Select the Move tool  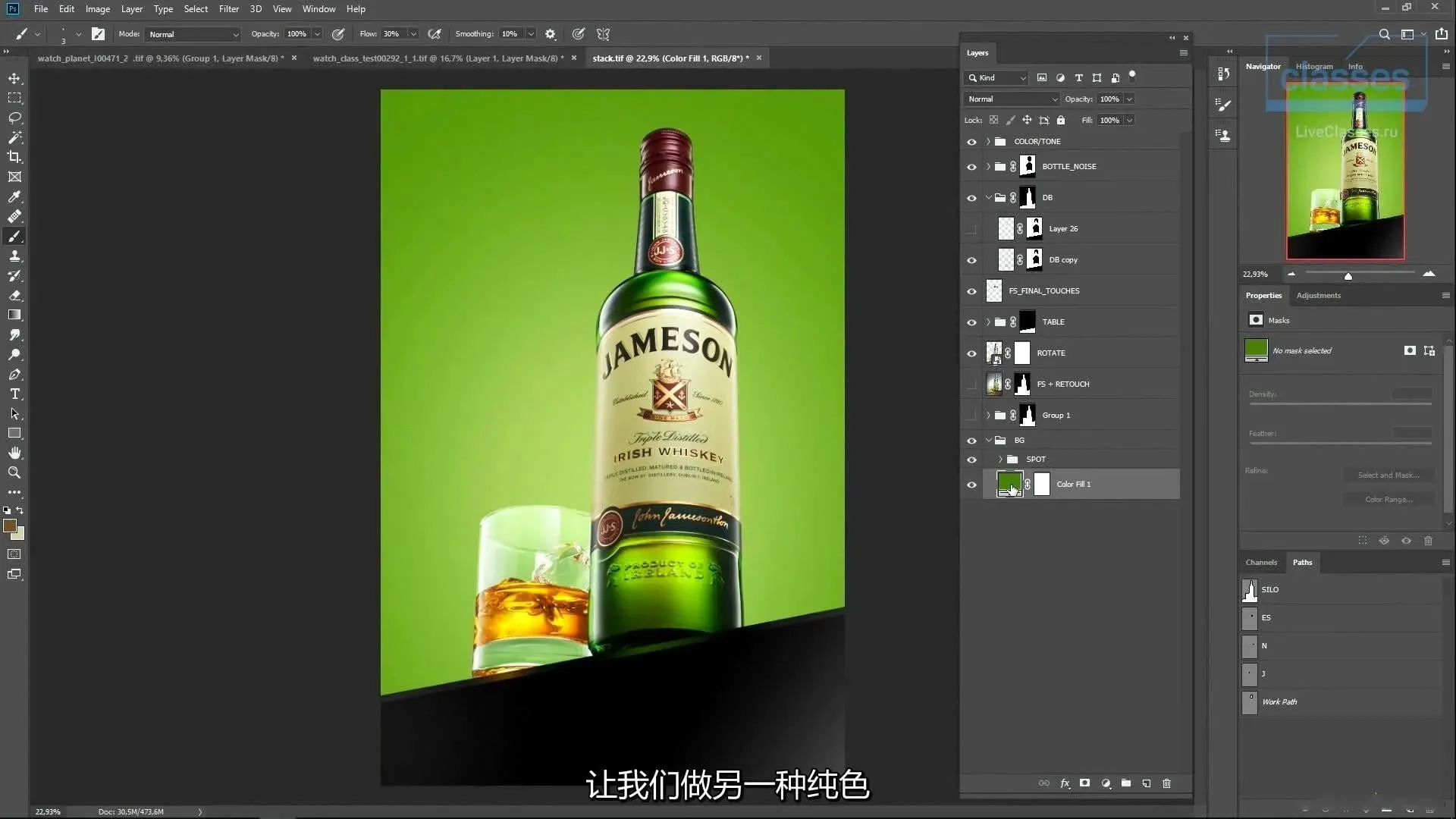14,79
